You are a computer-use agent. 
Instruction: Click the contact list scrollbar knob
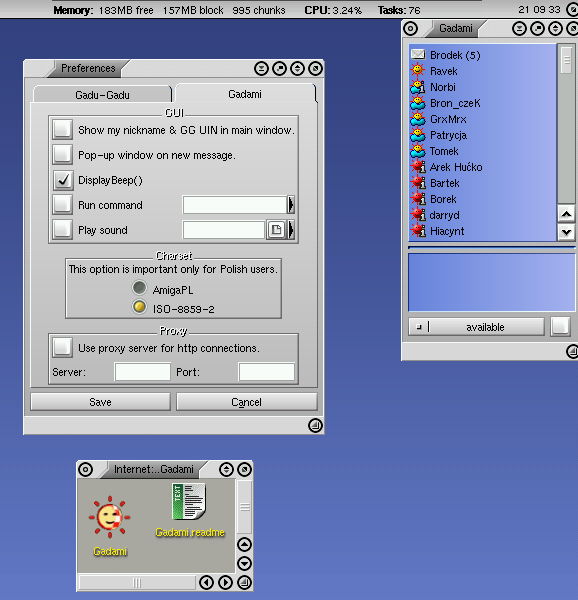567,60
